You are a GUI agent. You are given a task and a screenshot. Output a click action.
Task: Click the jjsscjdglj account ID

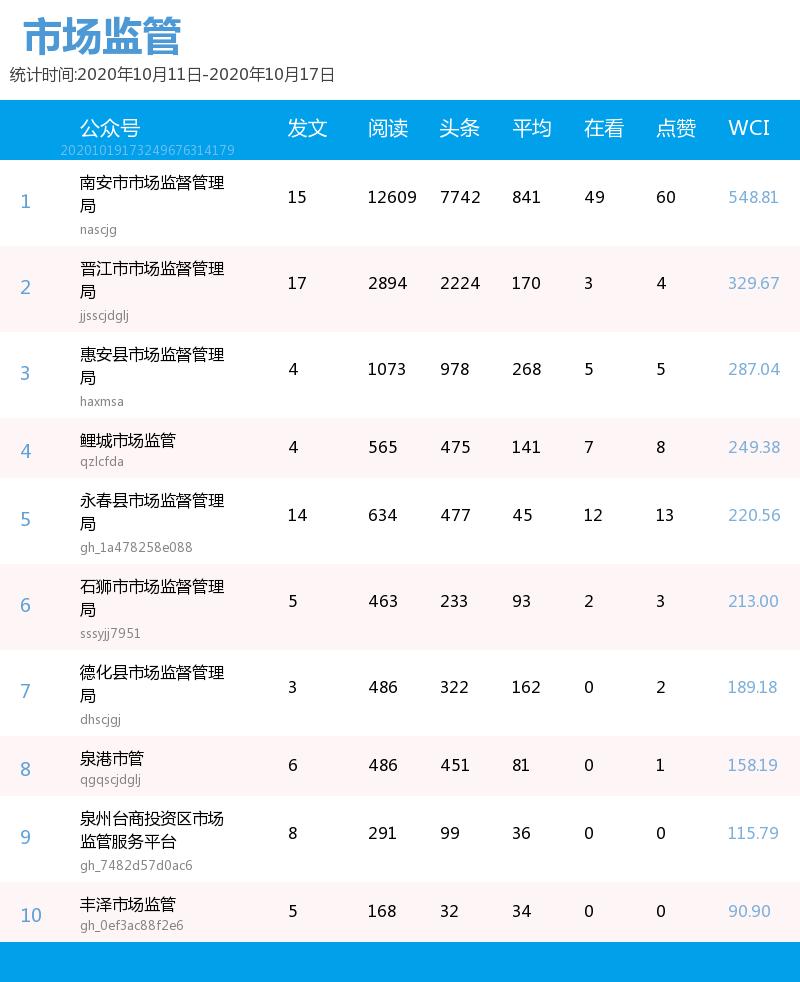tap(104, 315)
